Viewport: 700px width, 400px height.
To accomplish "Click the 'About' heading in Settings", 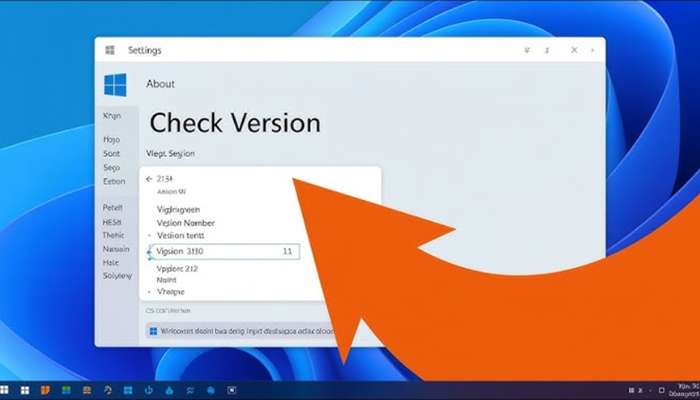I will pyautogui.click(x=160, y=84).
